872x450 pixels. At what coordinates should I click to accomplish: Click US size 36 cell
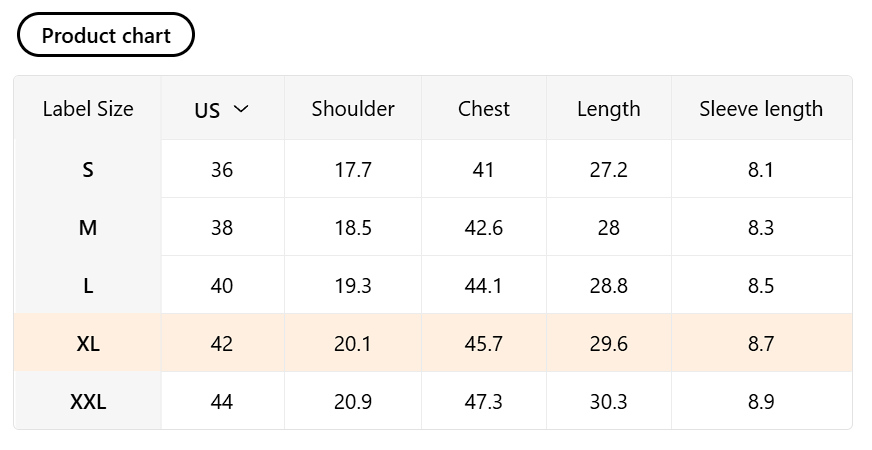[222, 170]
